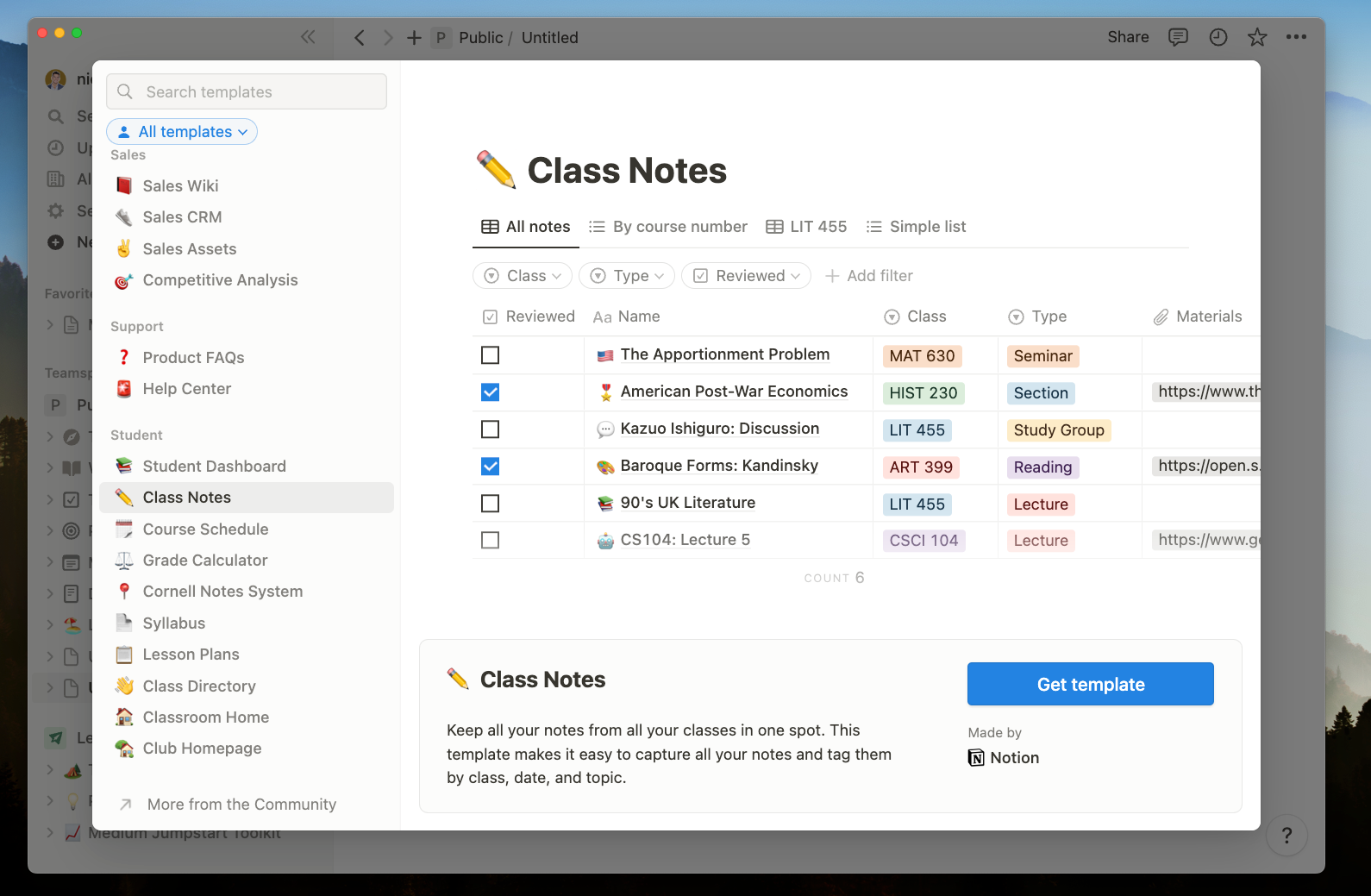Go back with the left arrow
This screenshot has width=1371, height=896.
[360, 37]
